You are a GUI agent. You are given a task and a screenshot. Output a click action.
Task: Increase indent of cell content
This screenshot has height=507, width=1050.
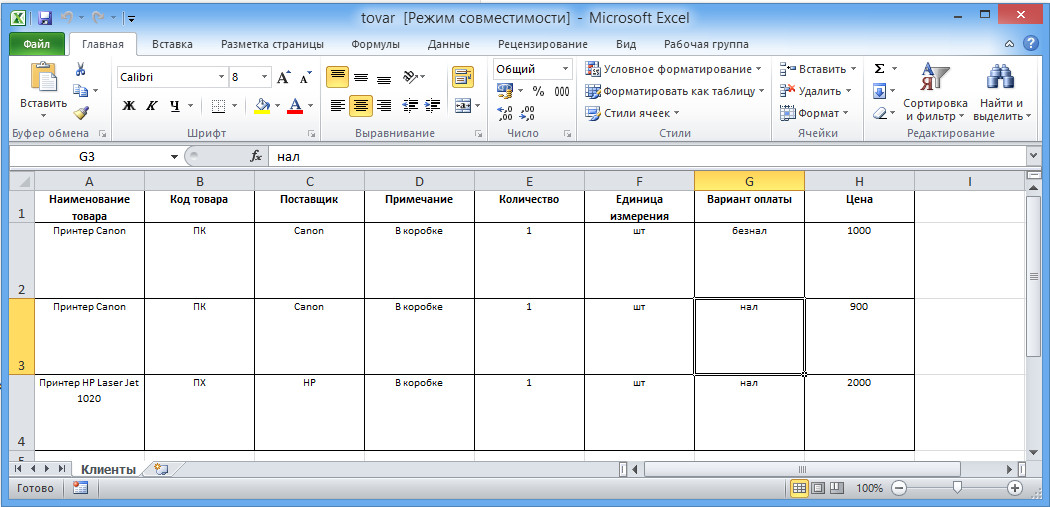(433, 105)
